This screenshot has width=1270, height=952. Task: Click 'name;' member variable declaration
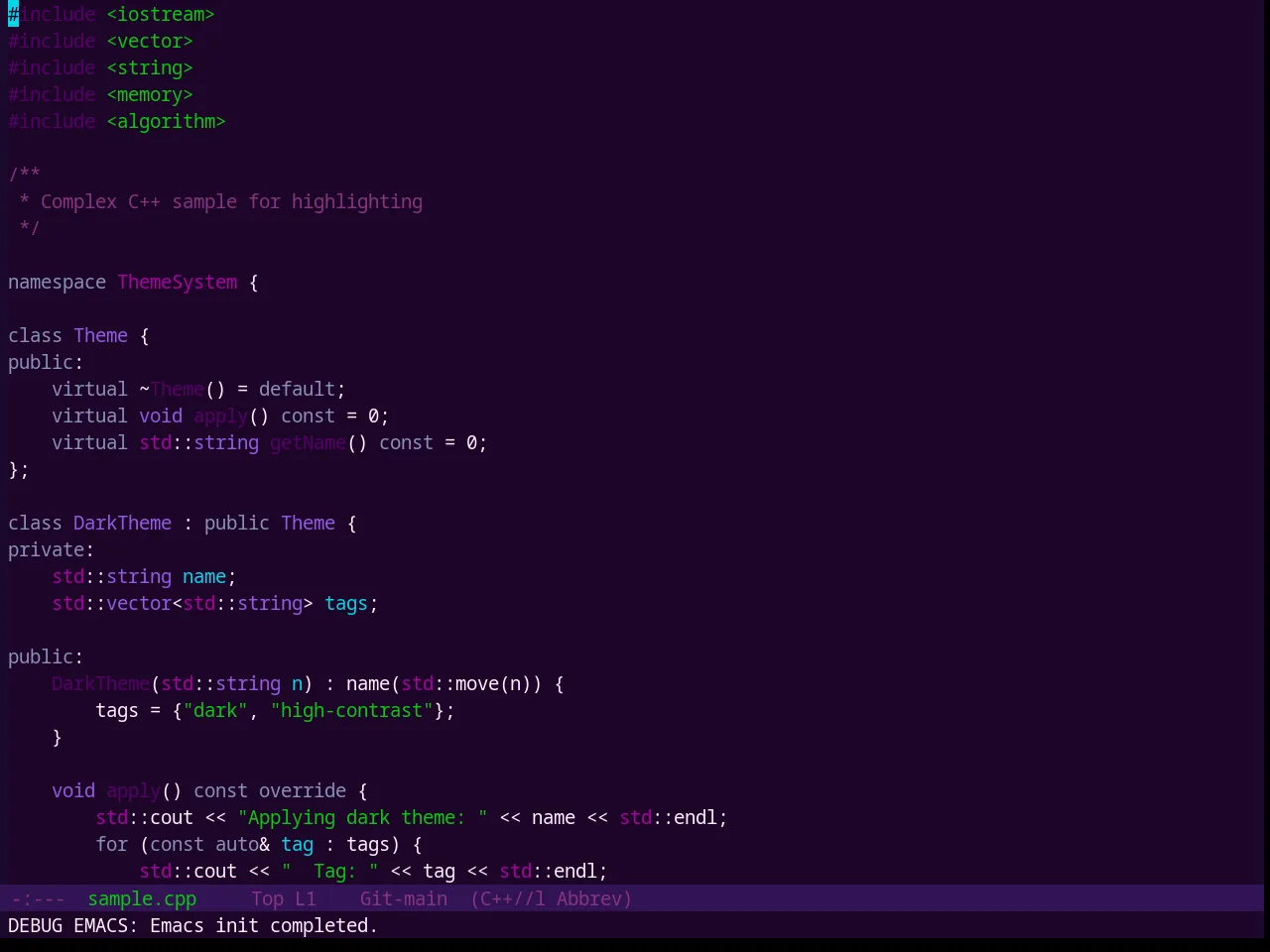[x=209, y=576]
